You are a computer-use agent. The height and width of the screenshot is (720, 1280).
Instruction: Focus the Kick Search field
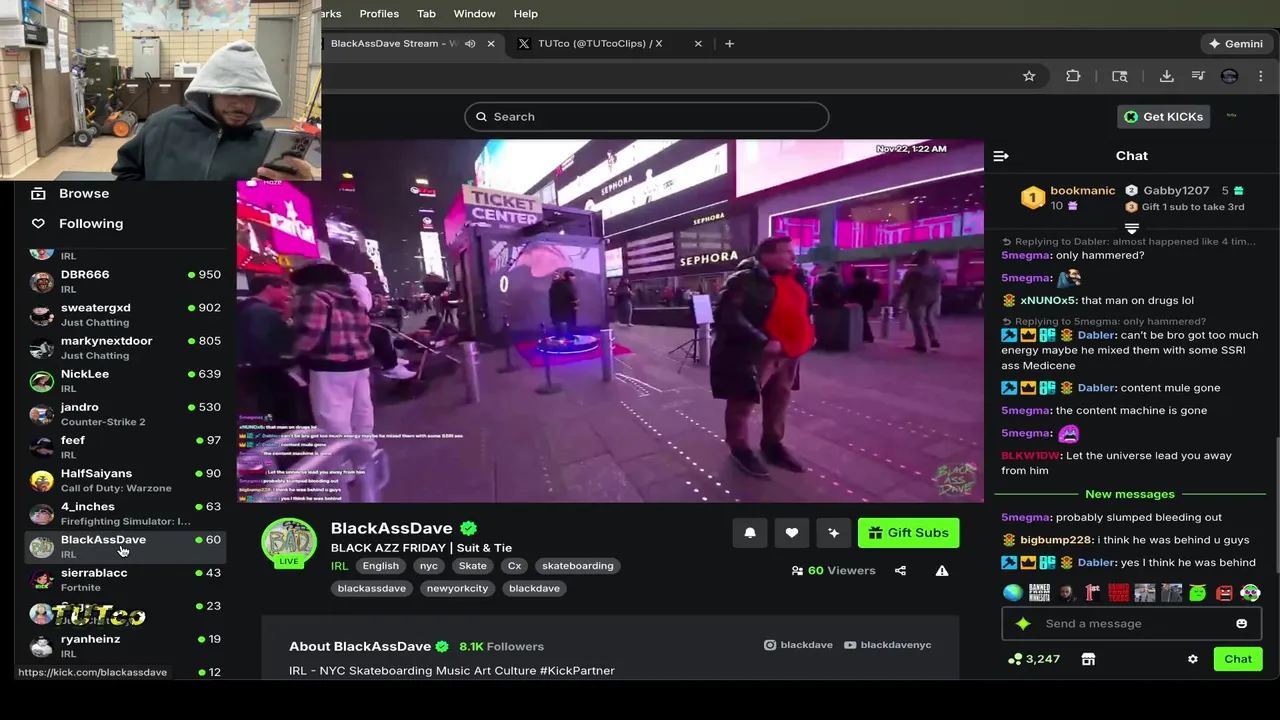pos(646,117)
